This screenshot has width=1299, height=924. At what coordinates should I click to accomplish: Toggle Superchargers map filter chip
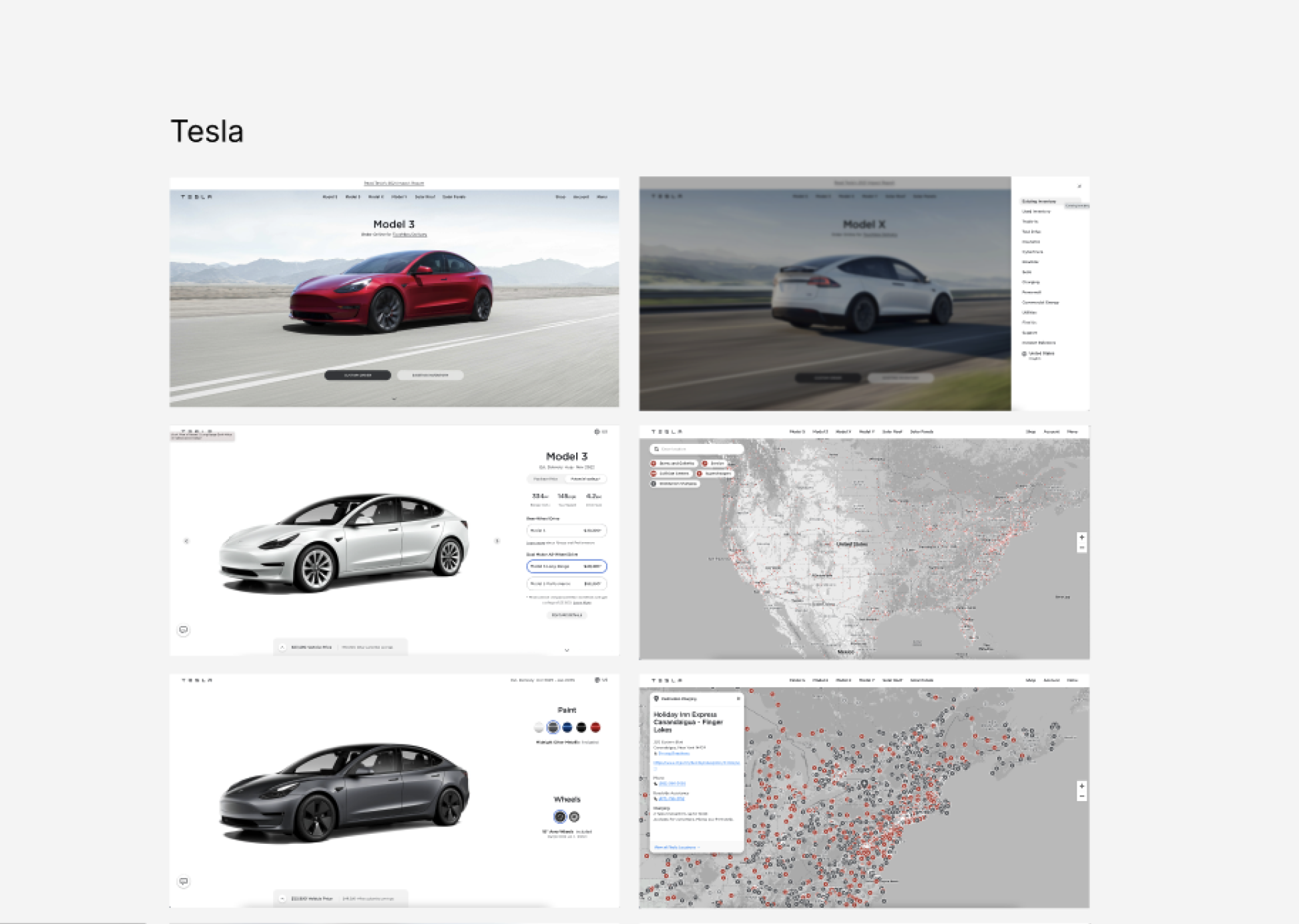click(x=715, y=473)
